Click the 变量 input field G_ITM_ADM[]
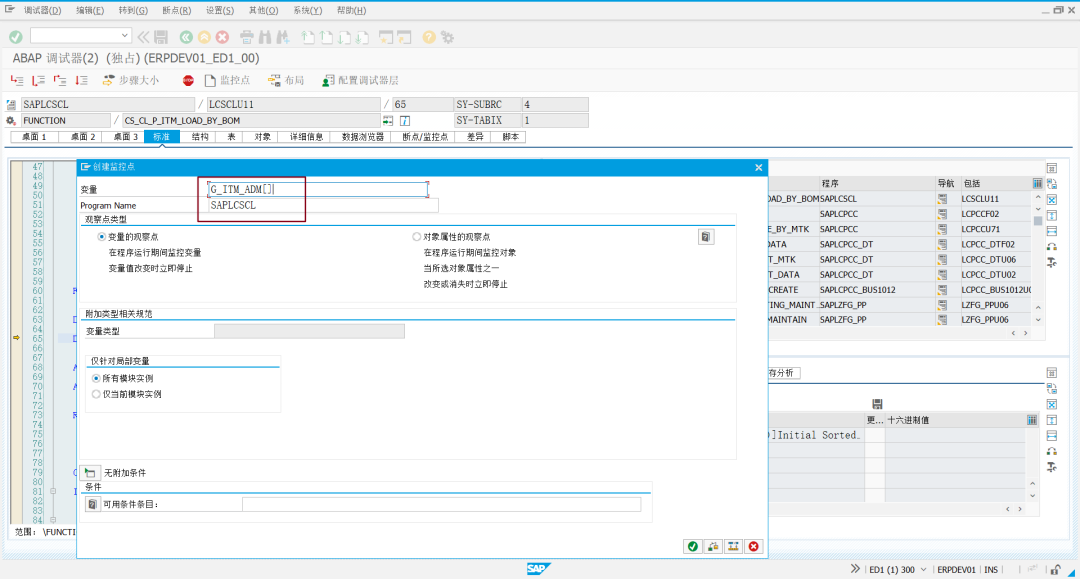1080x579 pixels. pyautogui.click(x=318, y=189)
